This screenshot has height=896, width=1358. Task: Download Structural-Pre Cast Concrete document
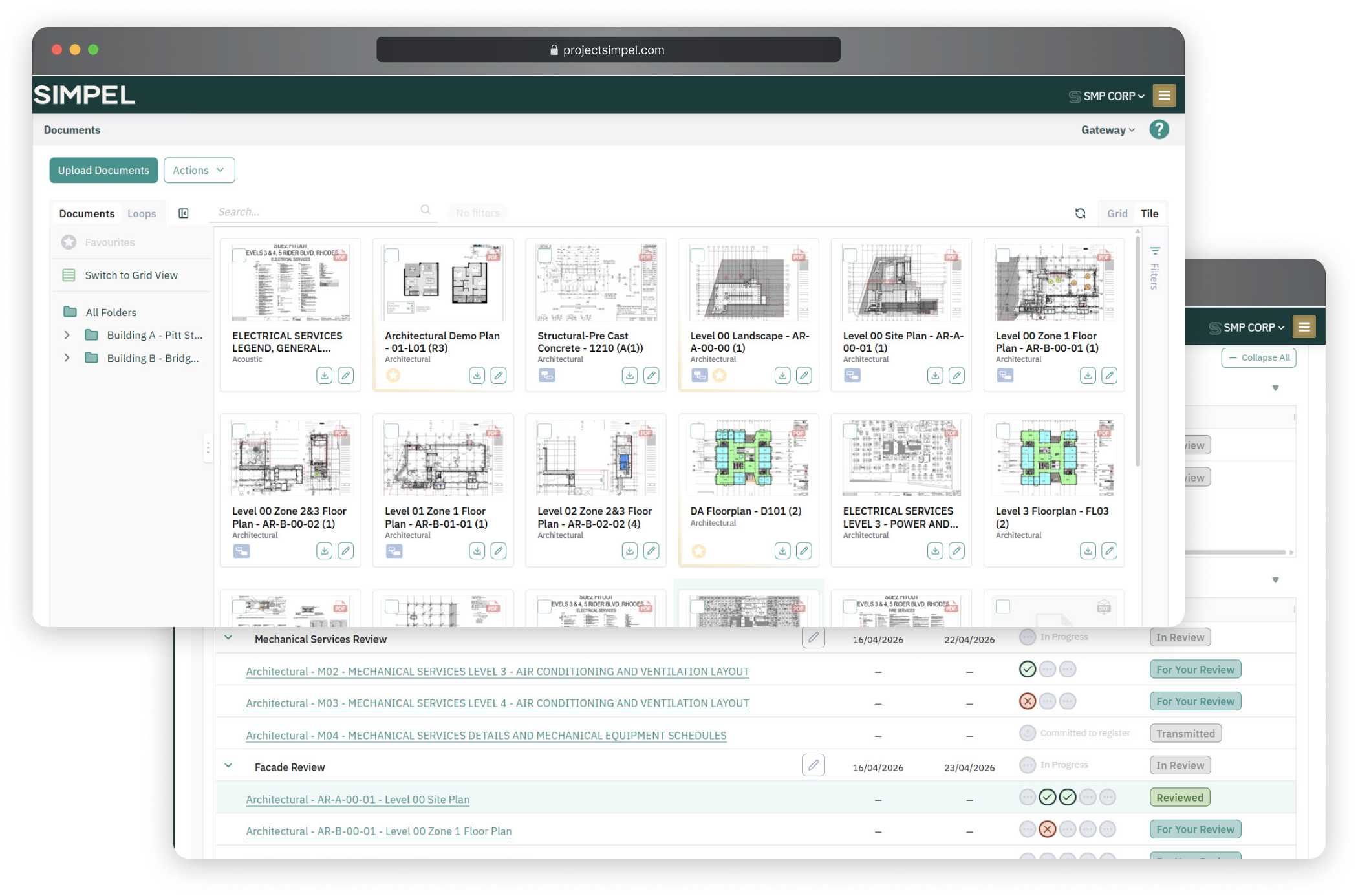(x=629, y=375)
